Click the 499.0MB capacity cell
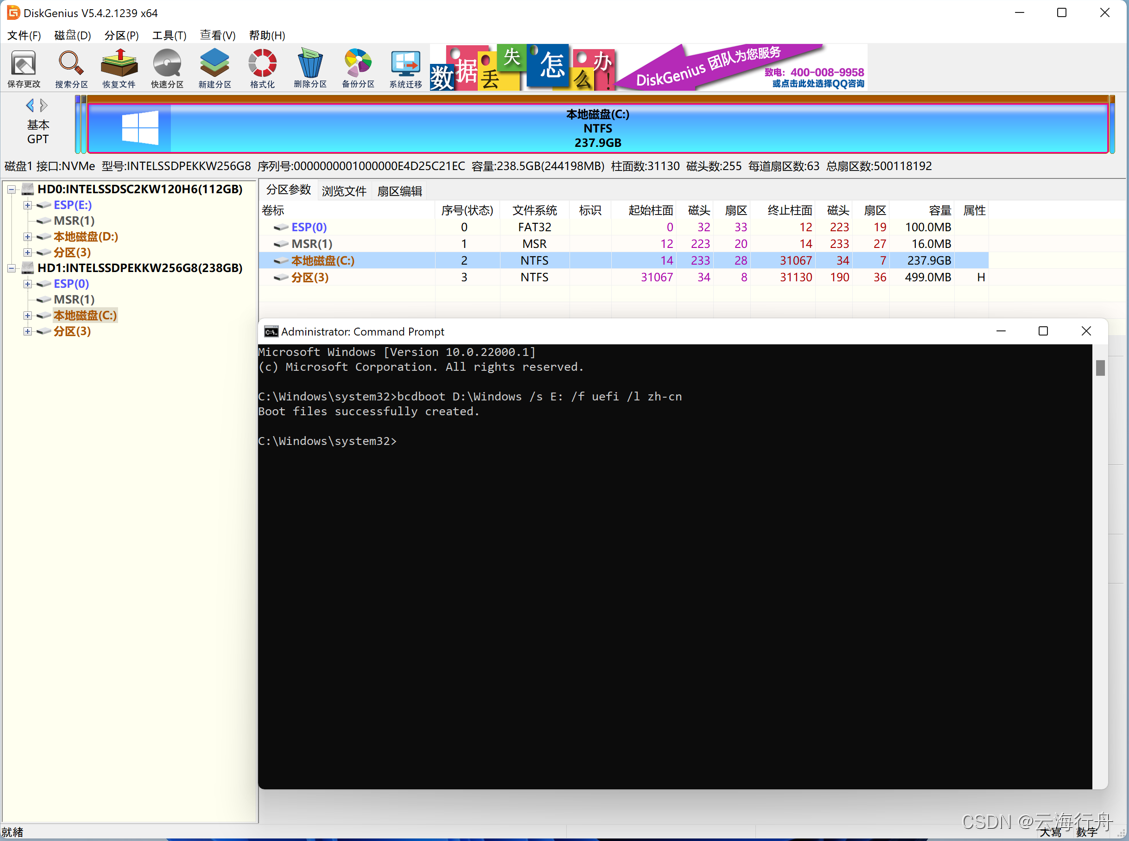Viewport: 1129px width, 841px height. point(928,277)
